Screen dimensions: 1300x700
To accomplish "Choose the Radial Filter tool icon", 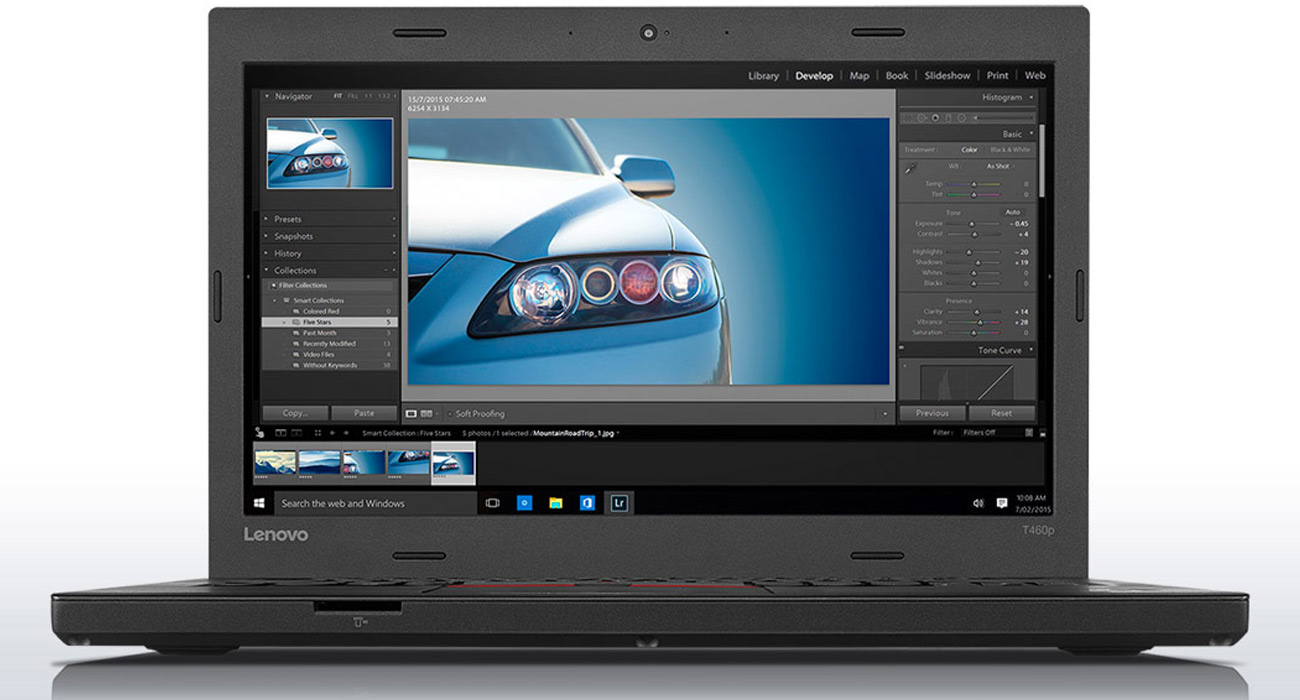I will pos(962,118).
